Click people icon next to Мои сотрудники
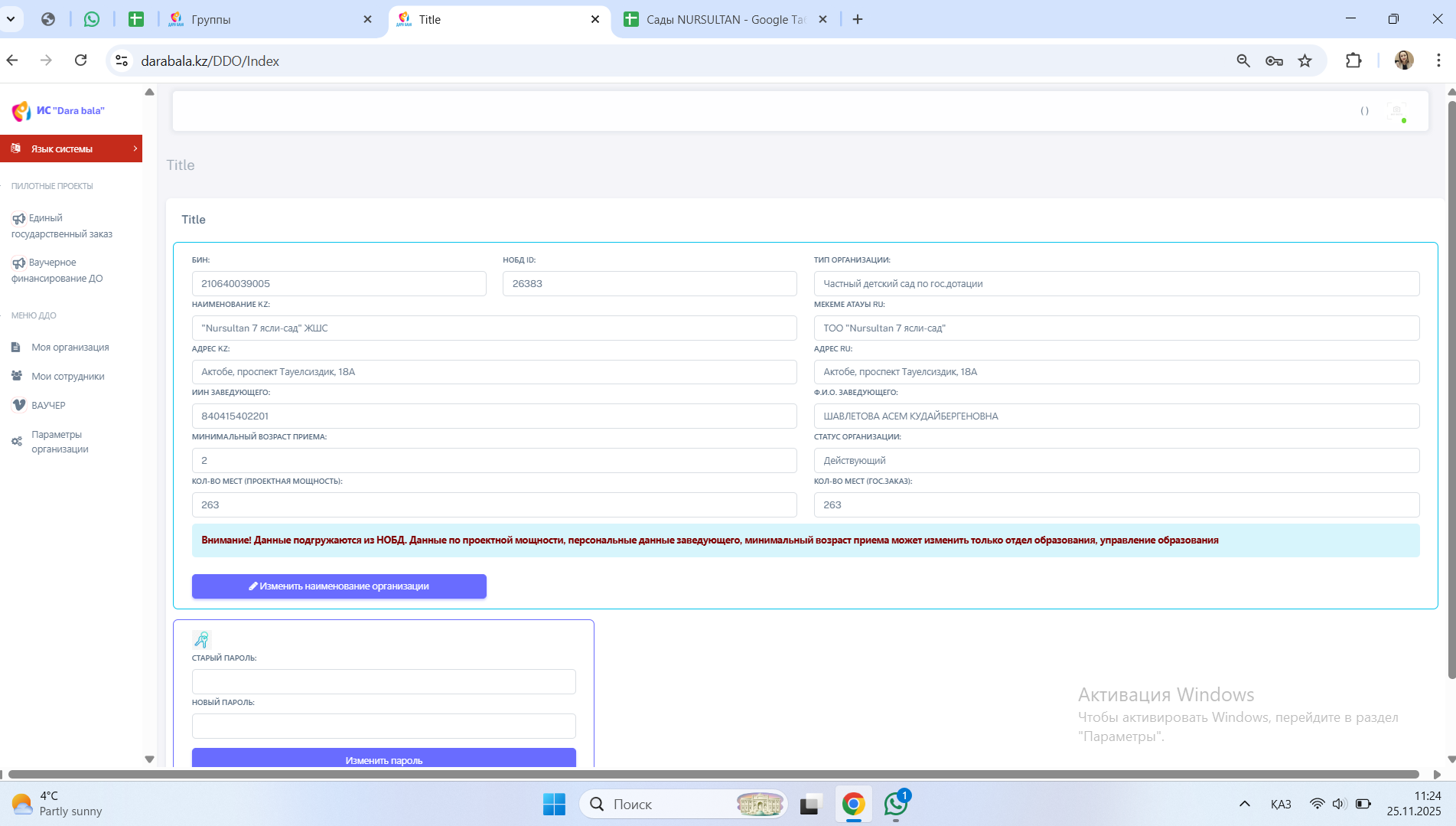The image size is (1456, 826). point(16,376)
